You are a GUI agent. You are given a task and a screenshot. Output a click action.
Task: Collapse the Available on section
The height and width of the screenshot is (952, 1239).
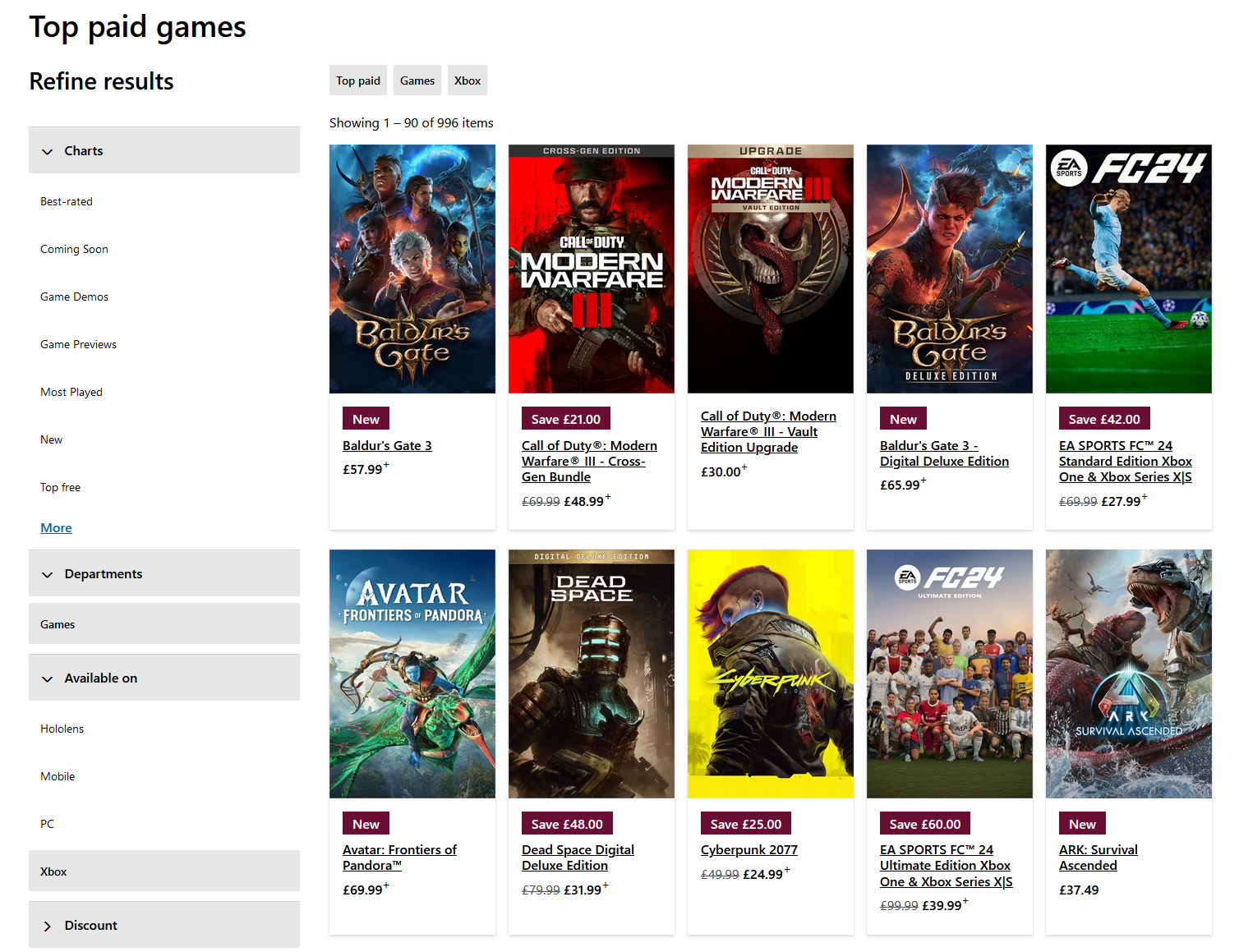164,678
